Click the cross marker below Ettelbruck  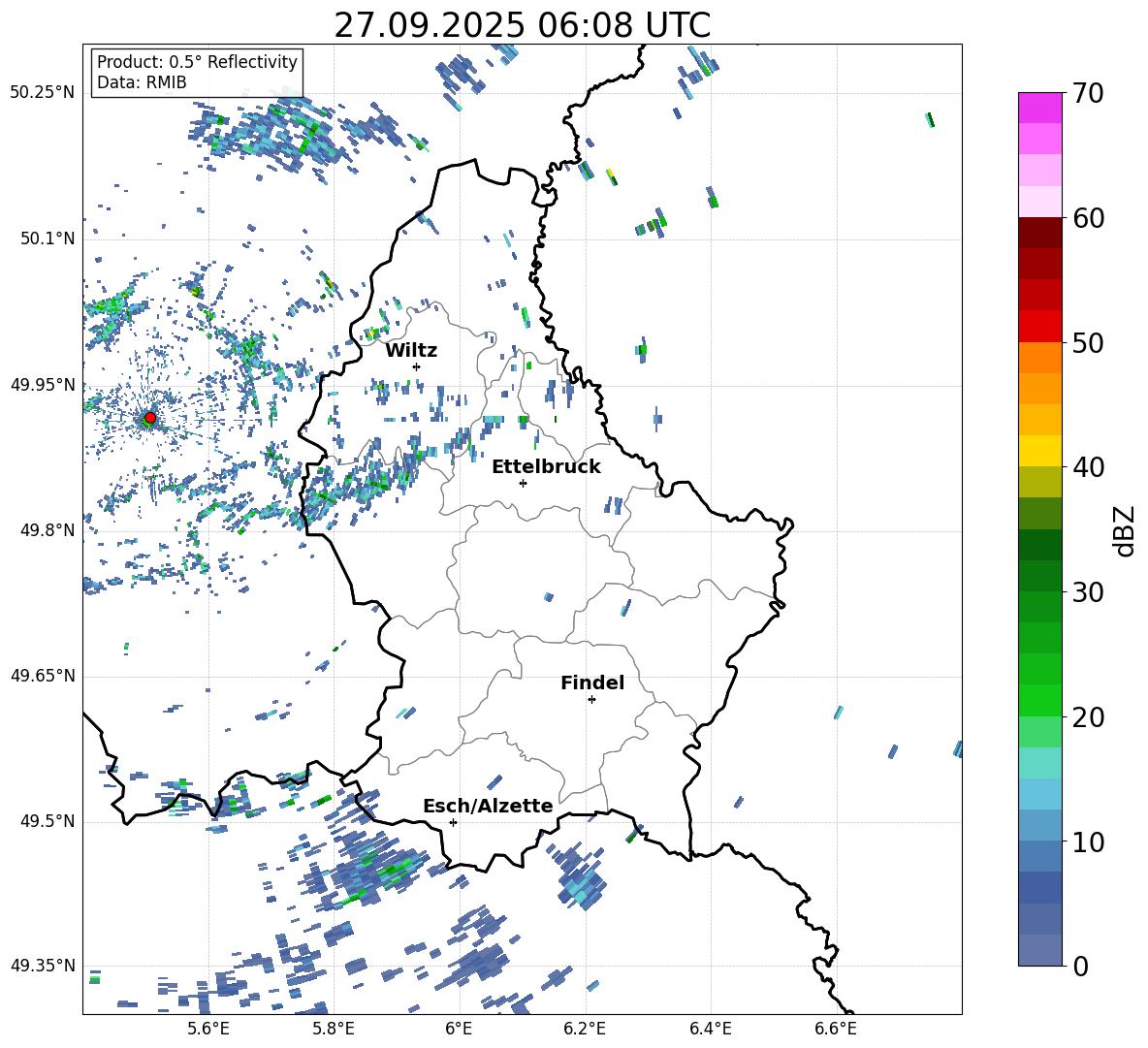[x=523, y=483]
